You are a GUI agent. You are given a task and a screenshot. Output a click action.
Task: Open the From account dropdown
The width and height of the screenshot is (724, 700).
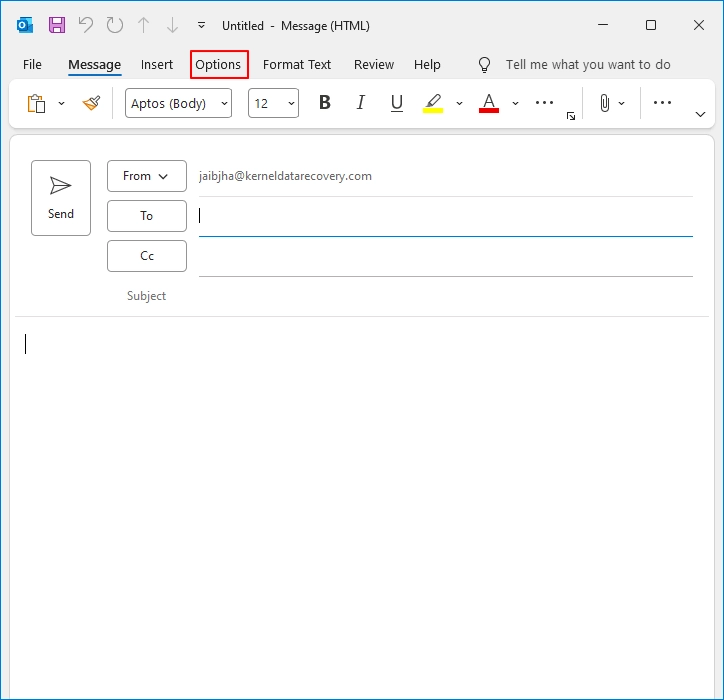147,176
